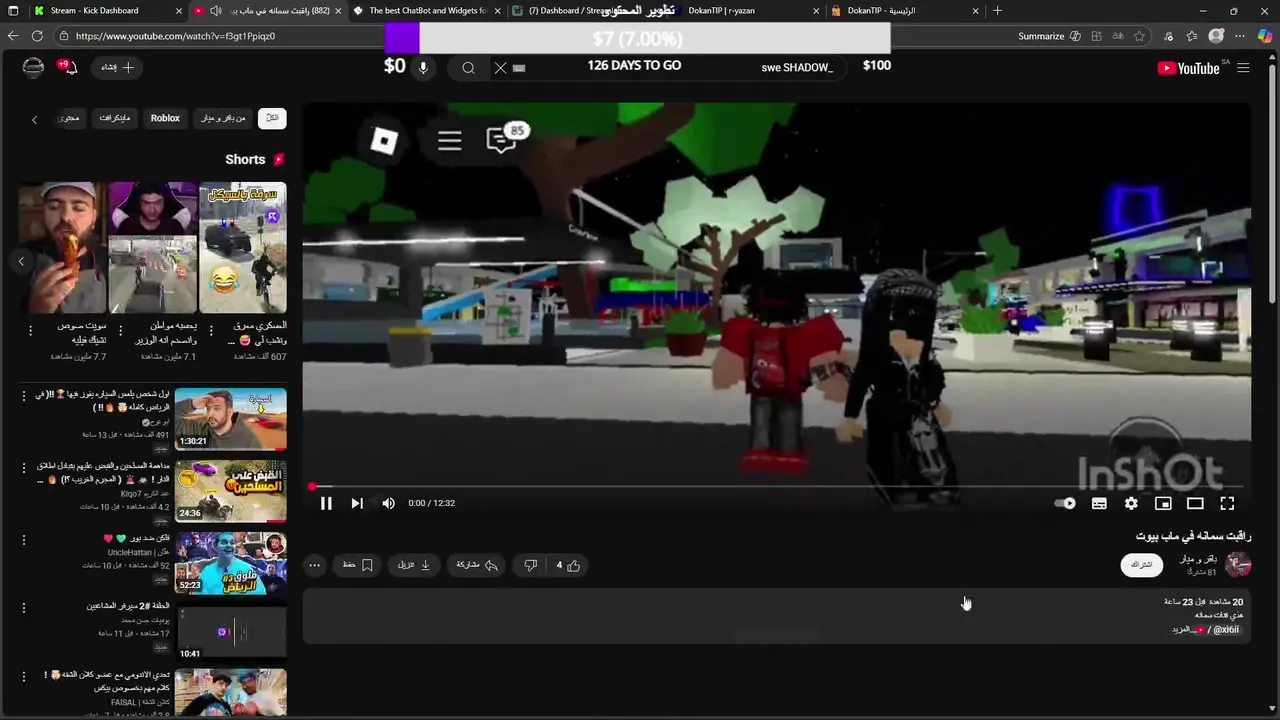Seek along the red video progress bar
Screen dimensions: 1280x720
click(x=777, y=487)
